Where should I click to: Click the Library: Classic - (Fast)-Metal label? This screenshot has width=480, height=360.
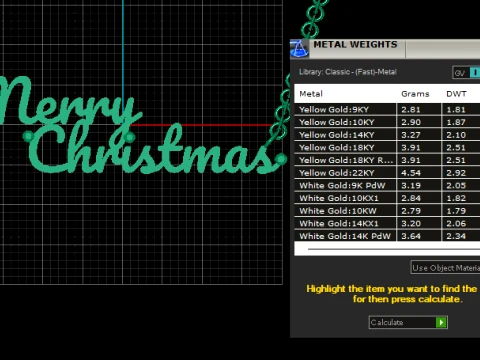(x=348, y=72)
